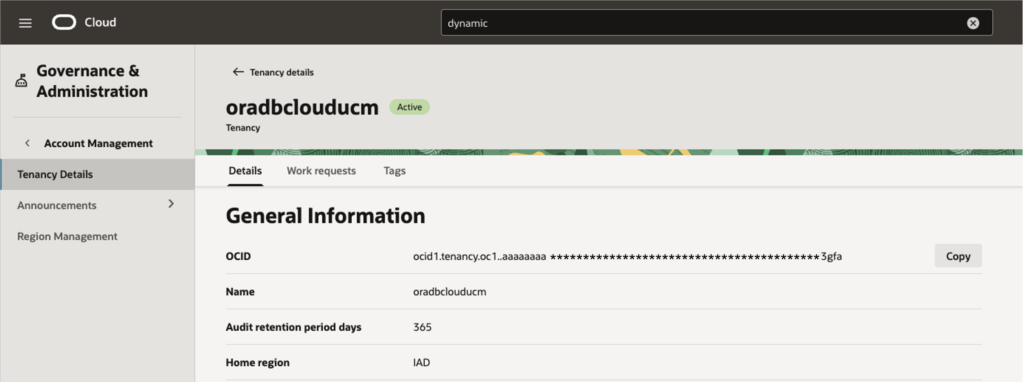Open the hamburger navigation menu
Screen dimensions: 1024x382
25,23
